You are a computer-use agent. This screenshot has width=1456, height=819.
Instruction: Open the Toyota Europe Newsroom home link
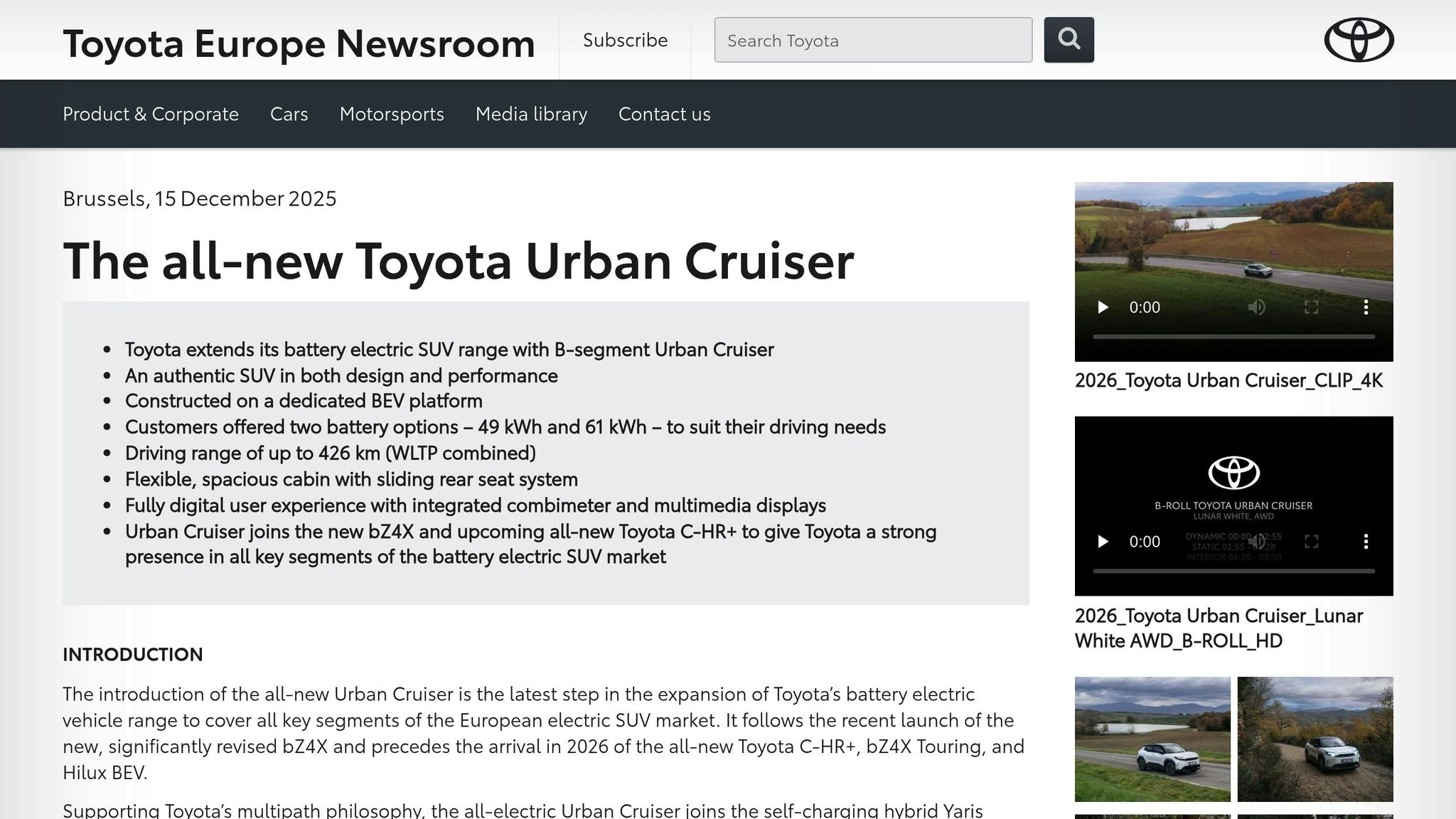[299, 43]
